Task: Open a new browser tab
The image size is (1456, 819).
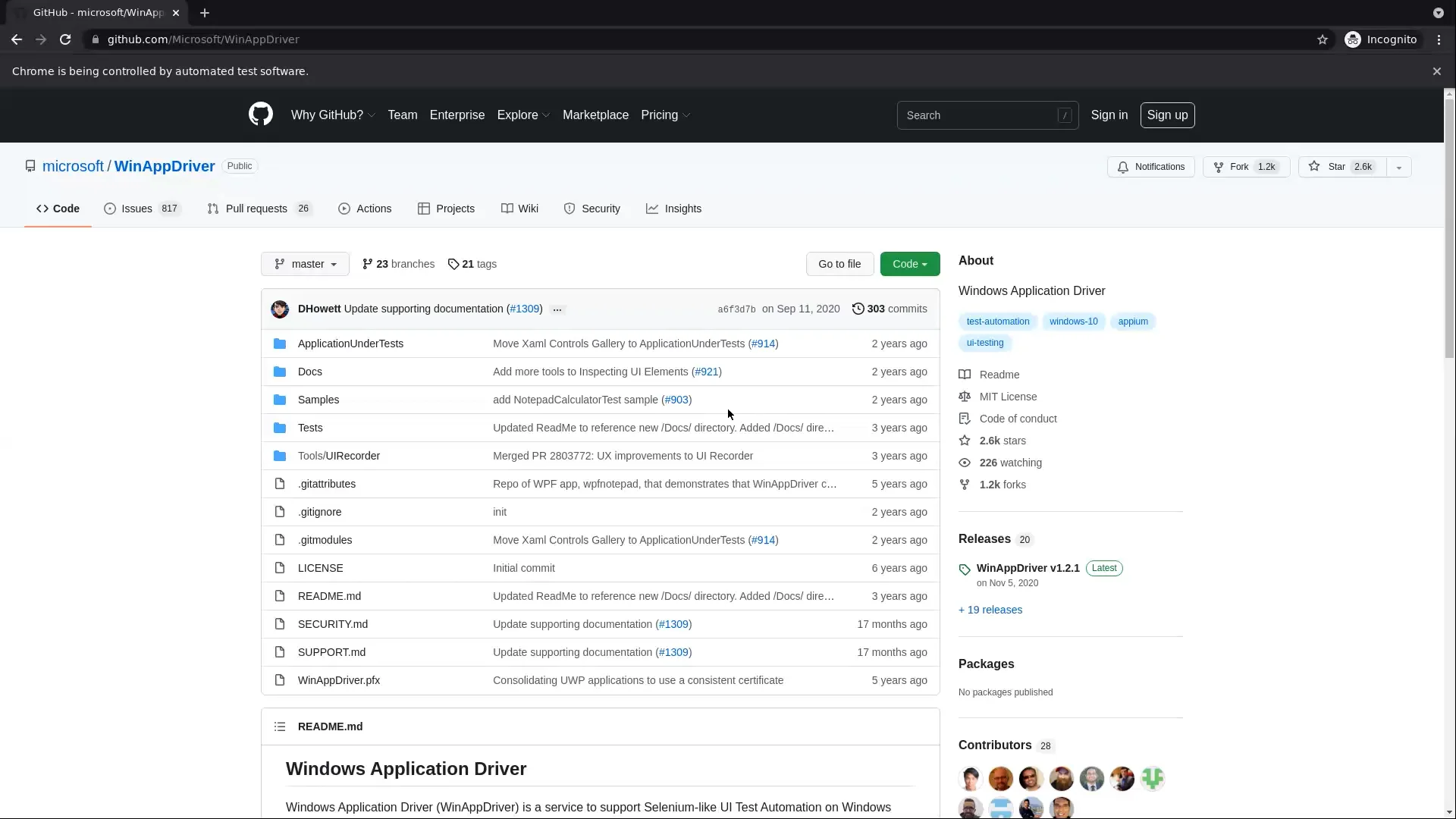Action: 205,13
